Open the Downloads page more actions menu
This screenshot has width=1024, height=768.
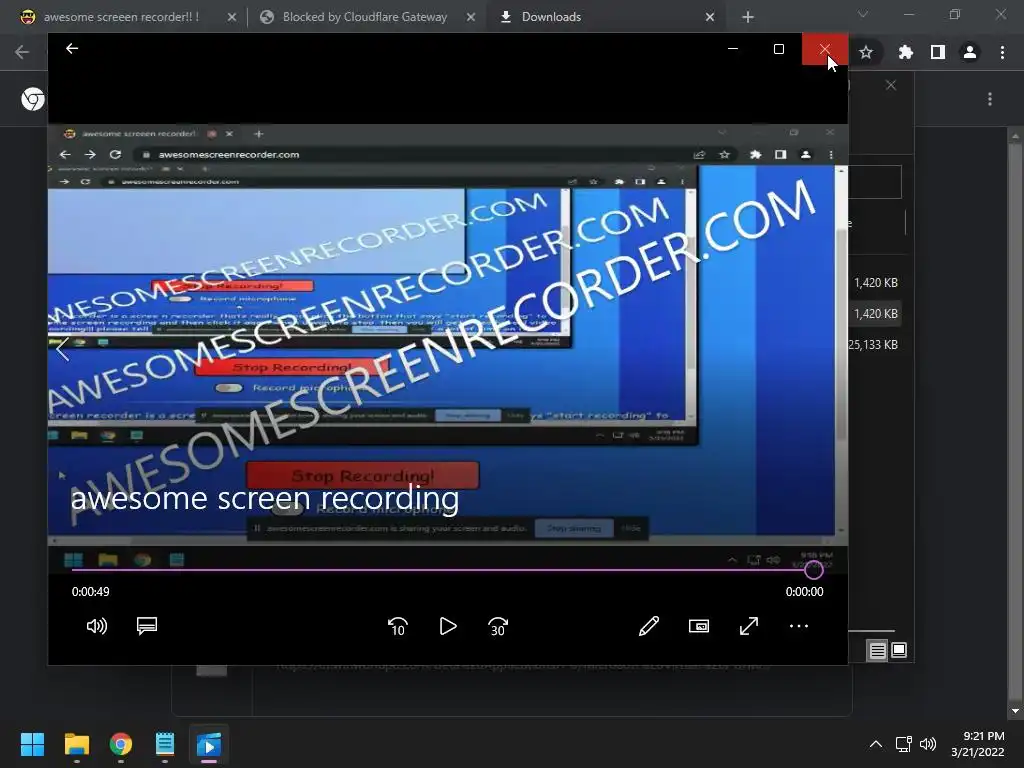pyautogui.click(x=990, y=99)
